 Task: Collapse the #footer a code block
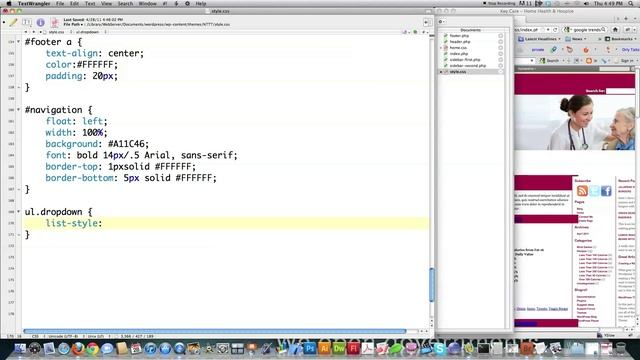pyautogui.click(x=18, y=42)
